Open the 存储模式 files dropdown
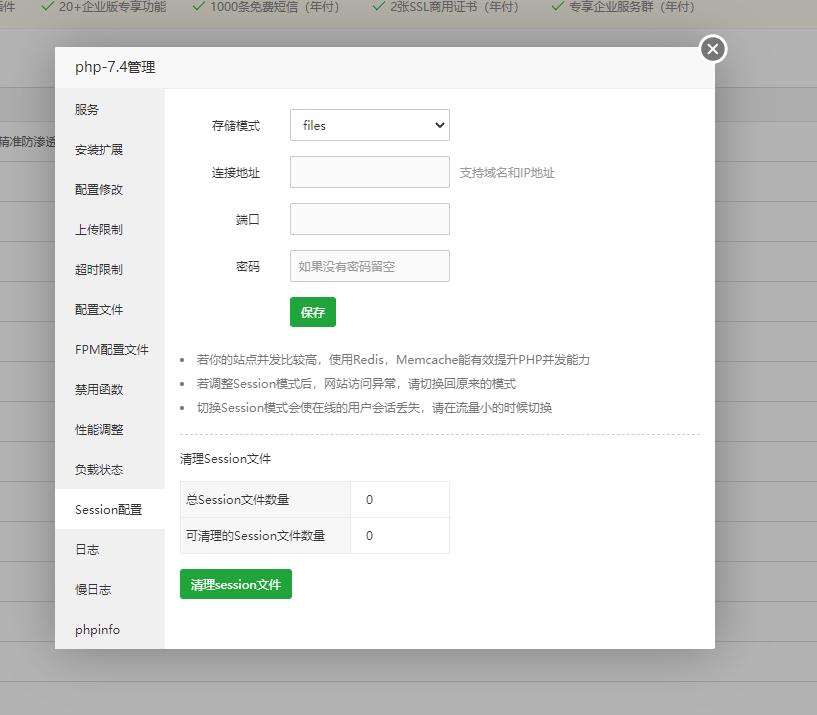 tap(369, 125)
